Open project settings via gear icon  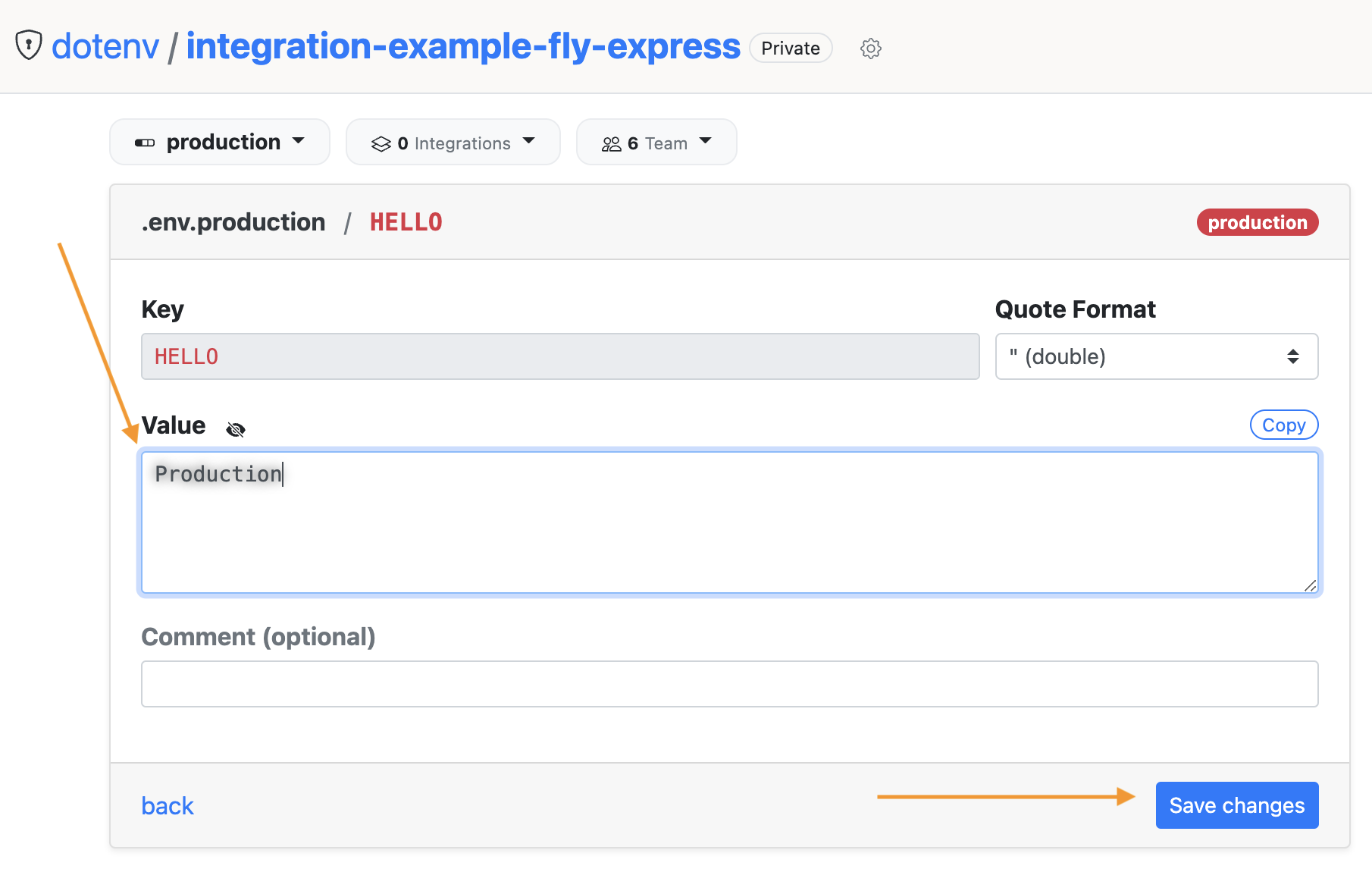click(x=871, y=49)
